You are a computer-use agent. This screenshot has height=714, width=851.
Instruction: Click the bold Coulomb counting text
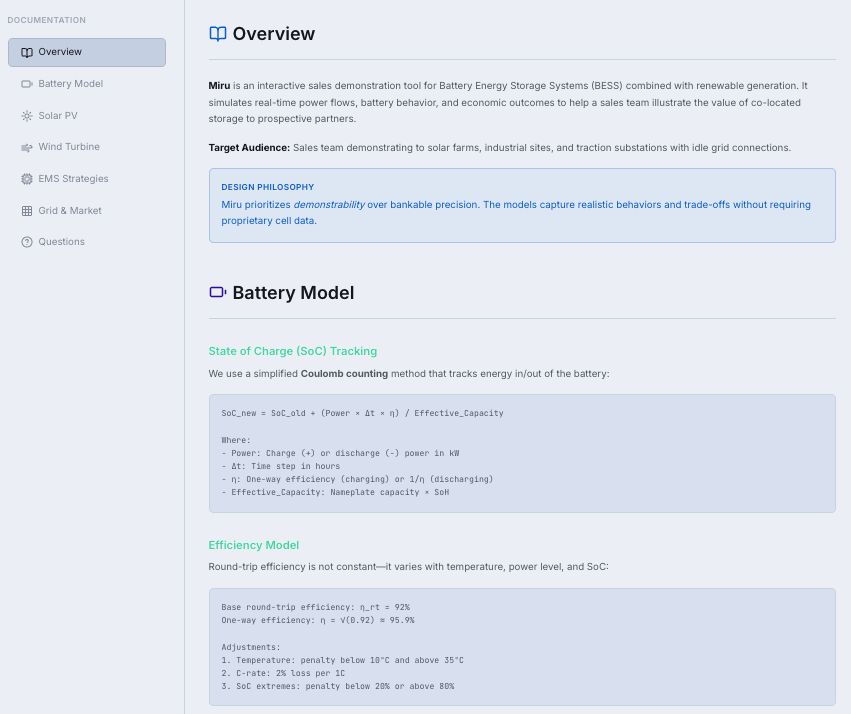pyautogui.click(x=344, y=374)
